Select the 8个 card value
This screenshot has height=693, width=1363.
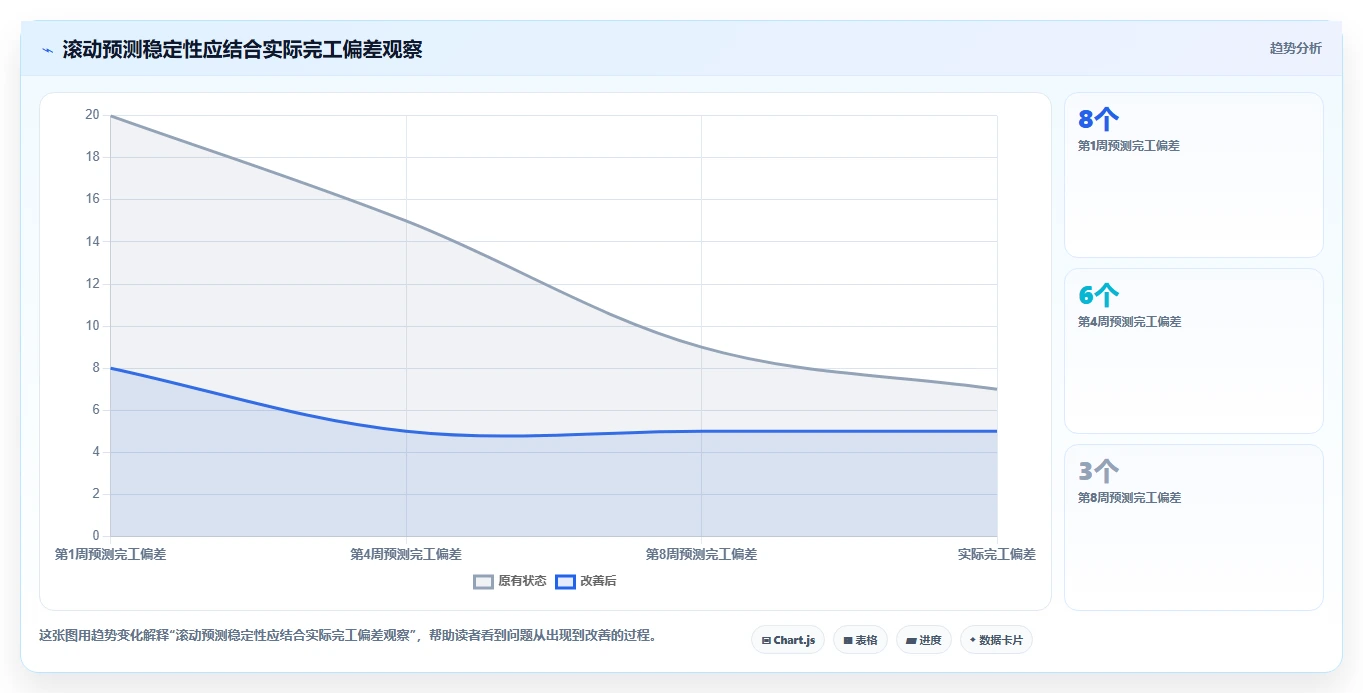[1098, 120]
